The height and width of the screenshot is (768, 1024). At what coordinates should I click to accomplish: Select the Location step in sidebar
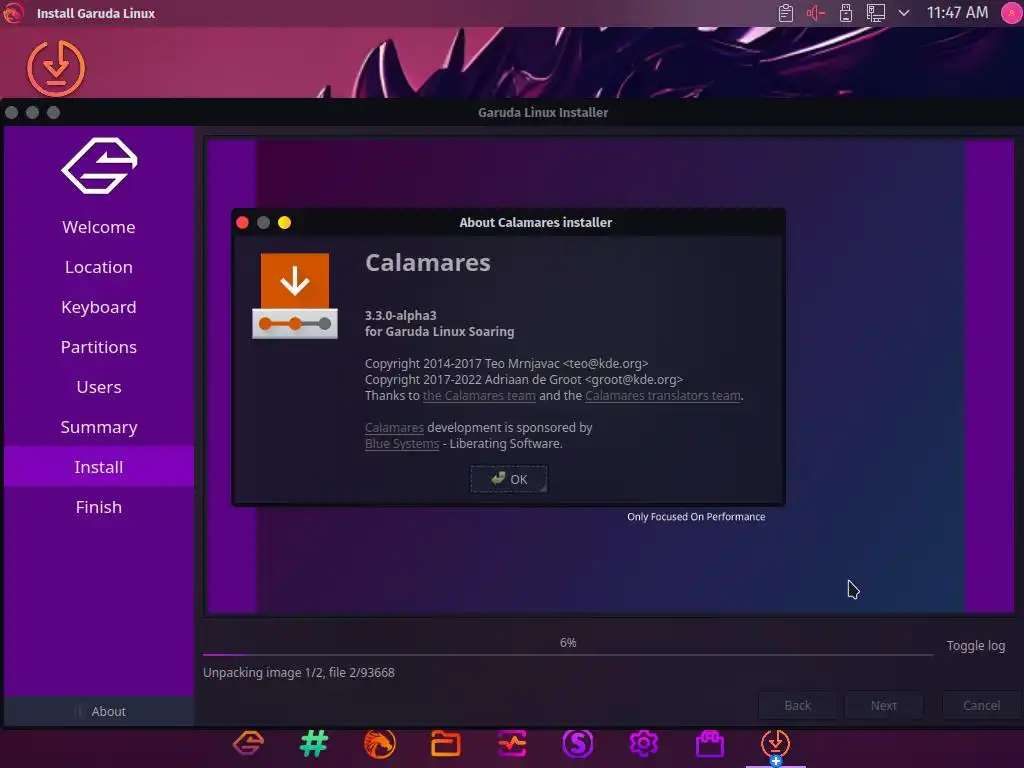[x=99, y=267]
